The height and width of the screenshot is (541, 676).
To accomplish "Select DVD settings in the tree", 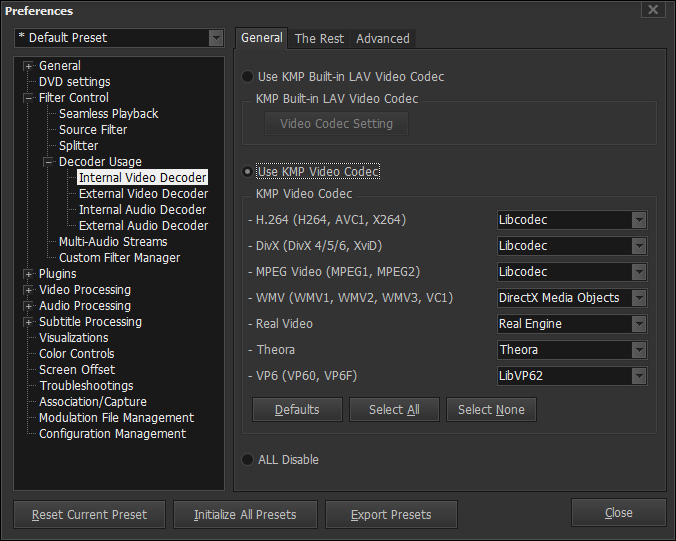I will click(x=75, y=82).
